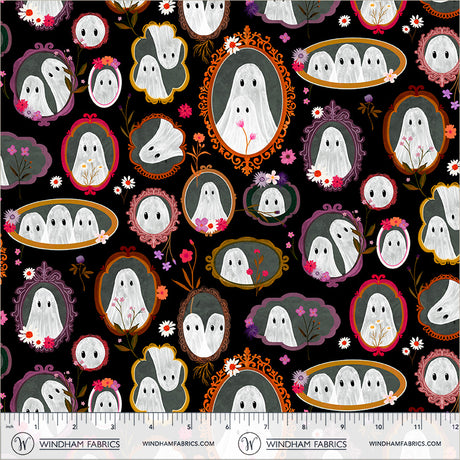Image resolution: width=460 pixels, height=460 pixels.
Task: Click small ghost in dark green frame
Action: (x=271, y=200)
